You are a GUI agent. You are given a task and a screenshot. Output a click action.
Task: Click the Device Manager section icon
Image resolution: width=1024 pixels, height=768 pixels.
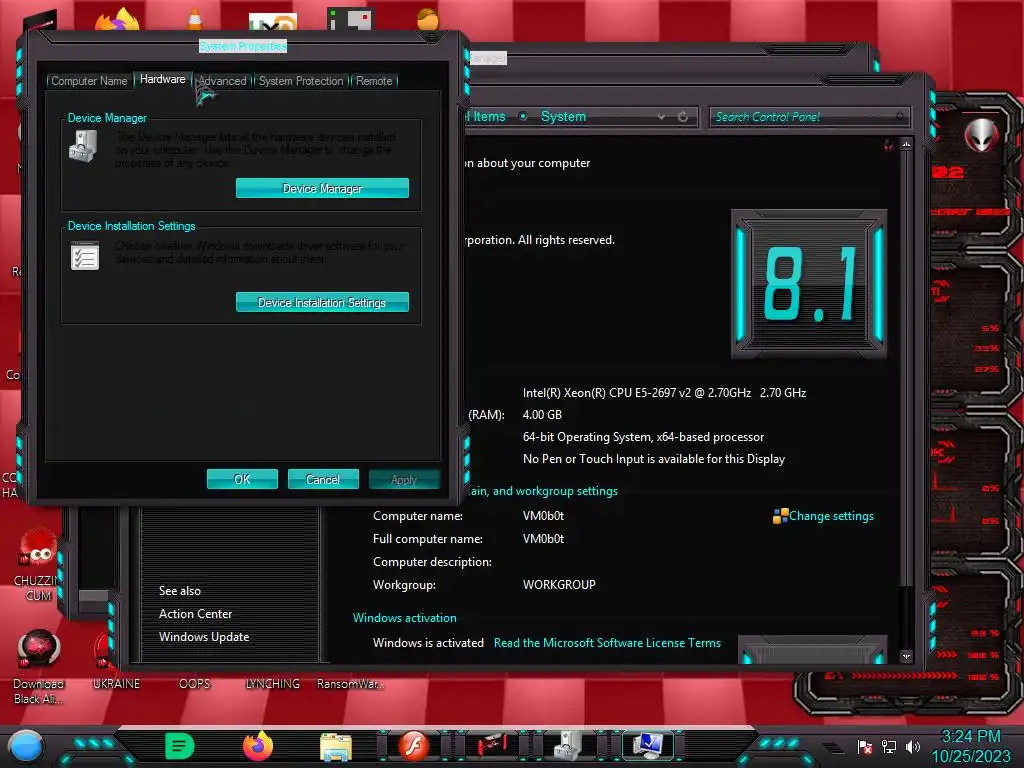tap(84, 146)
